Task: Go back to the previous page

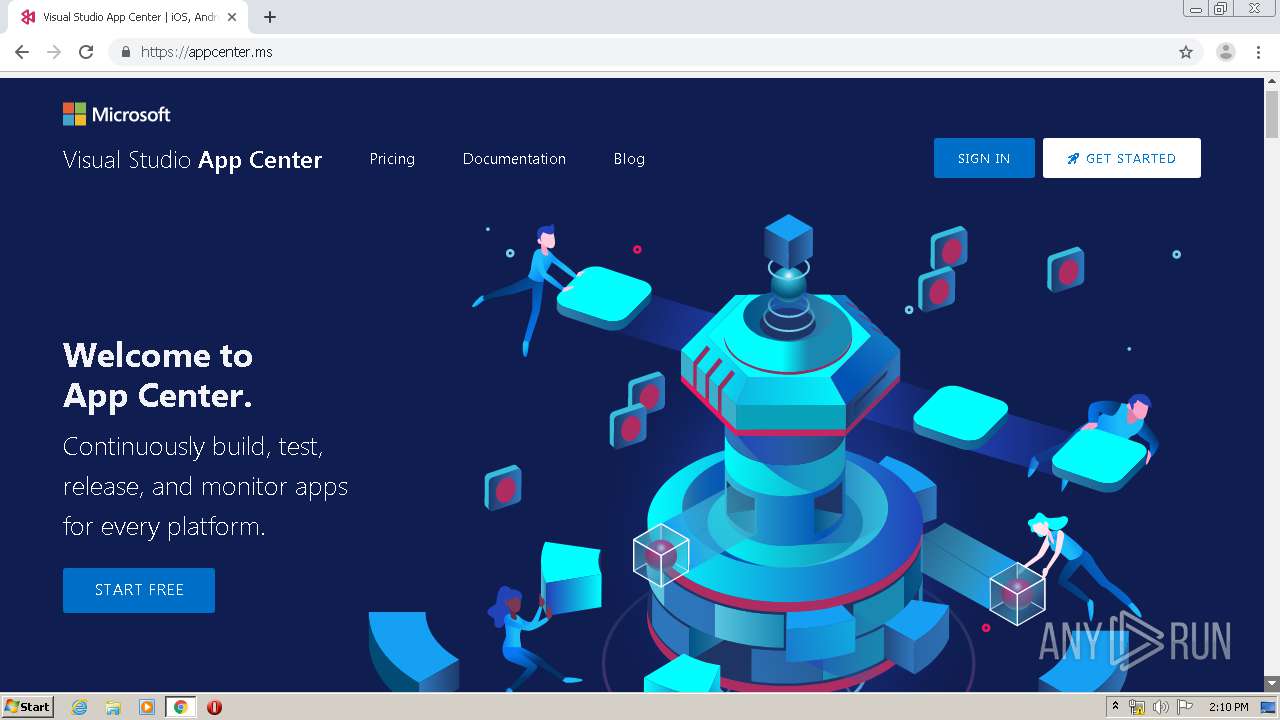Action: (22, 52)
